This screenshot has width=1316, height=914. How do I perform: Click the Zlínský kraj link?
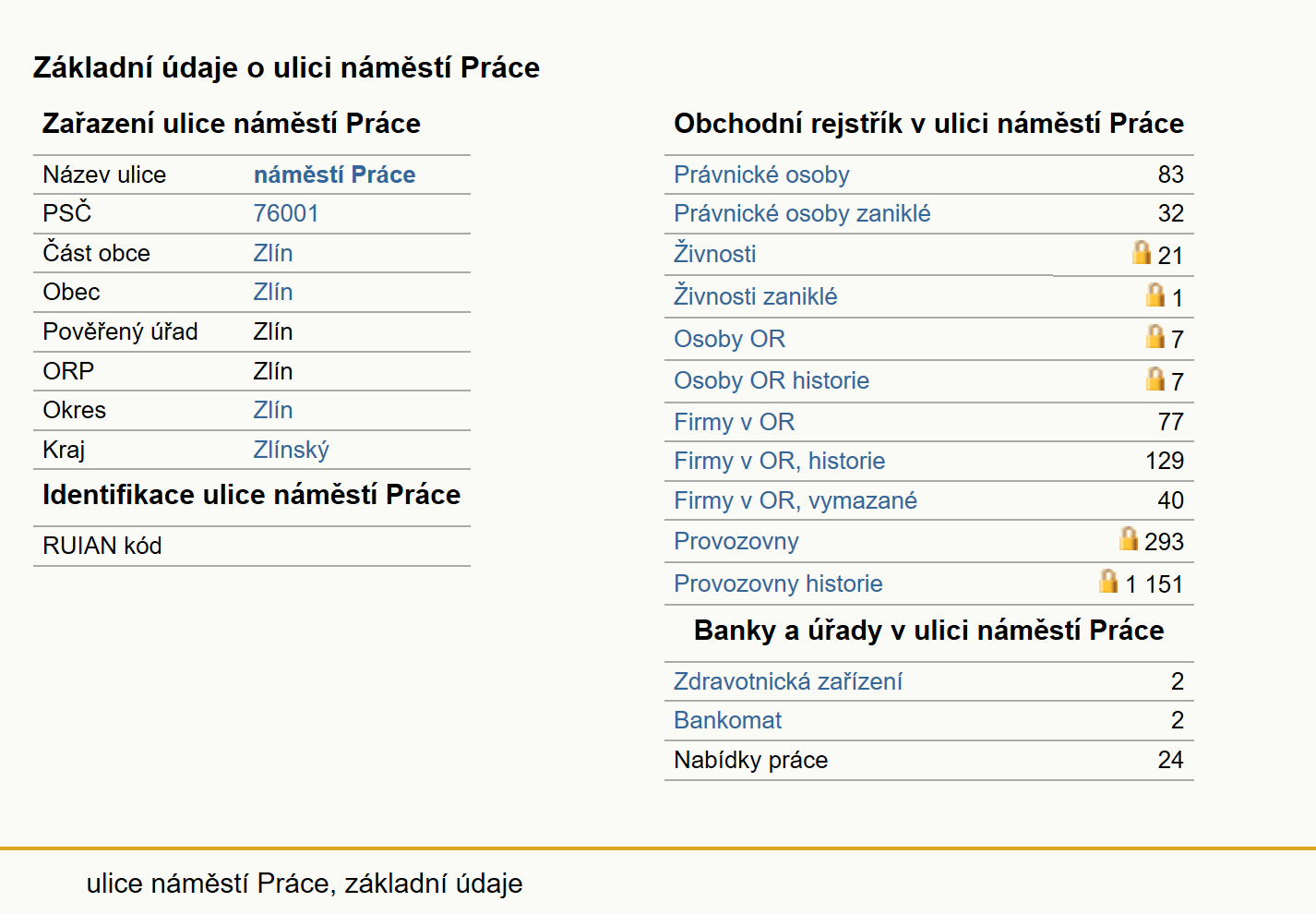tap(291, 450)
